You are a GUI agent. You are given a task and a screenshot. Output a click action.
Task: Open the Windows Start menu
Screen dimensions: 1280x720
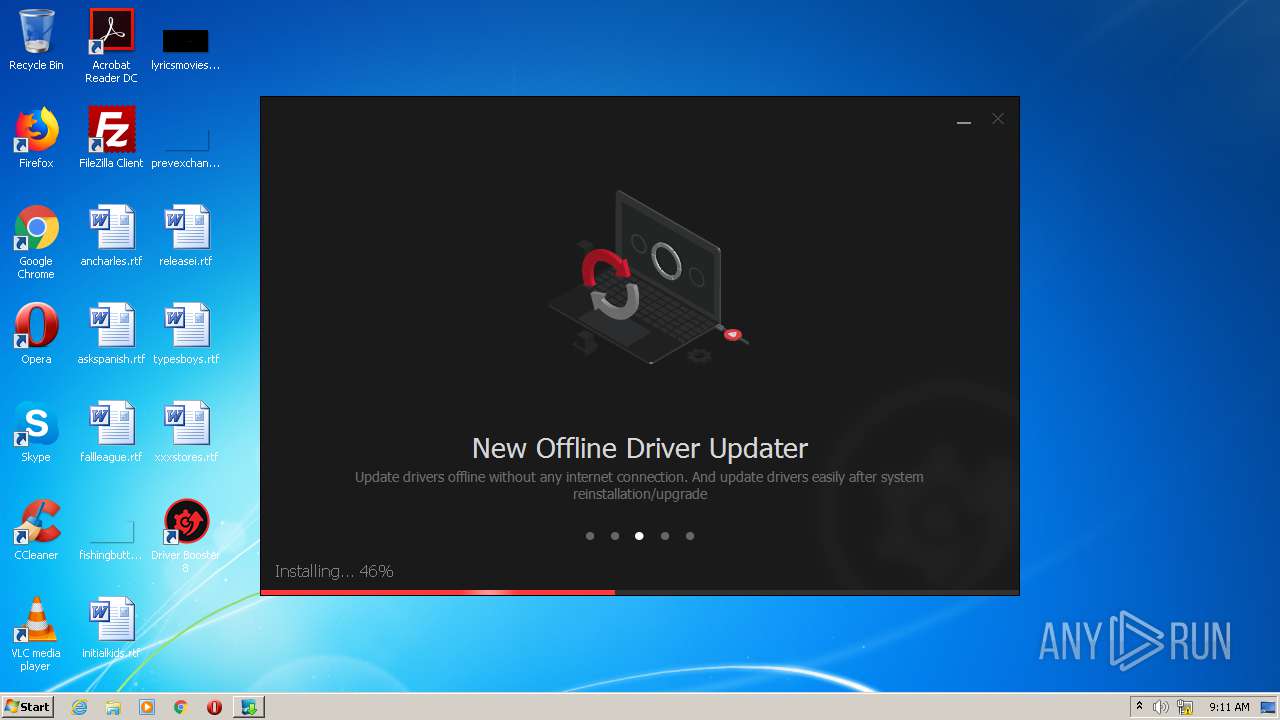28,707
